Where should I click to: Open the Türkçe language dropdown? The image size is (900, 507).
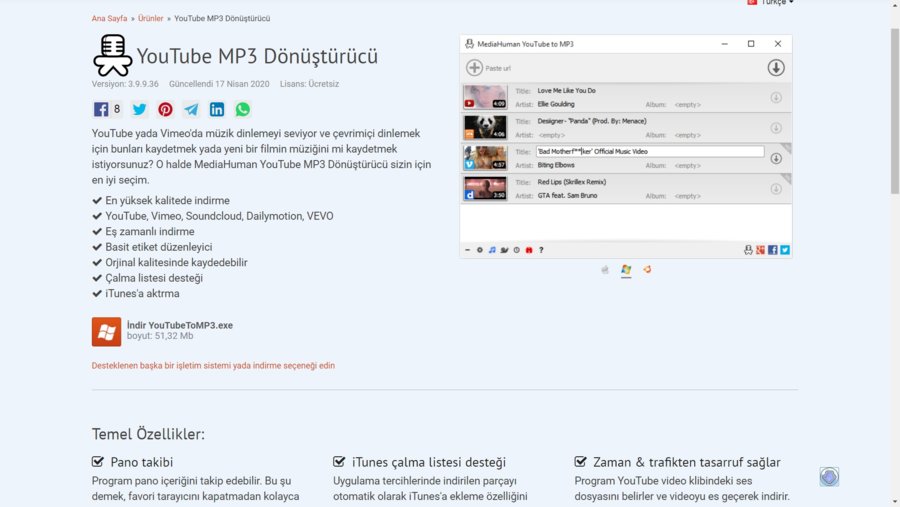[771, 2]
